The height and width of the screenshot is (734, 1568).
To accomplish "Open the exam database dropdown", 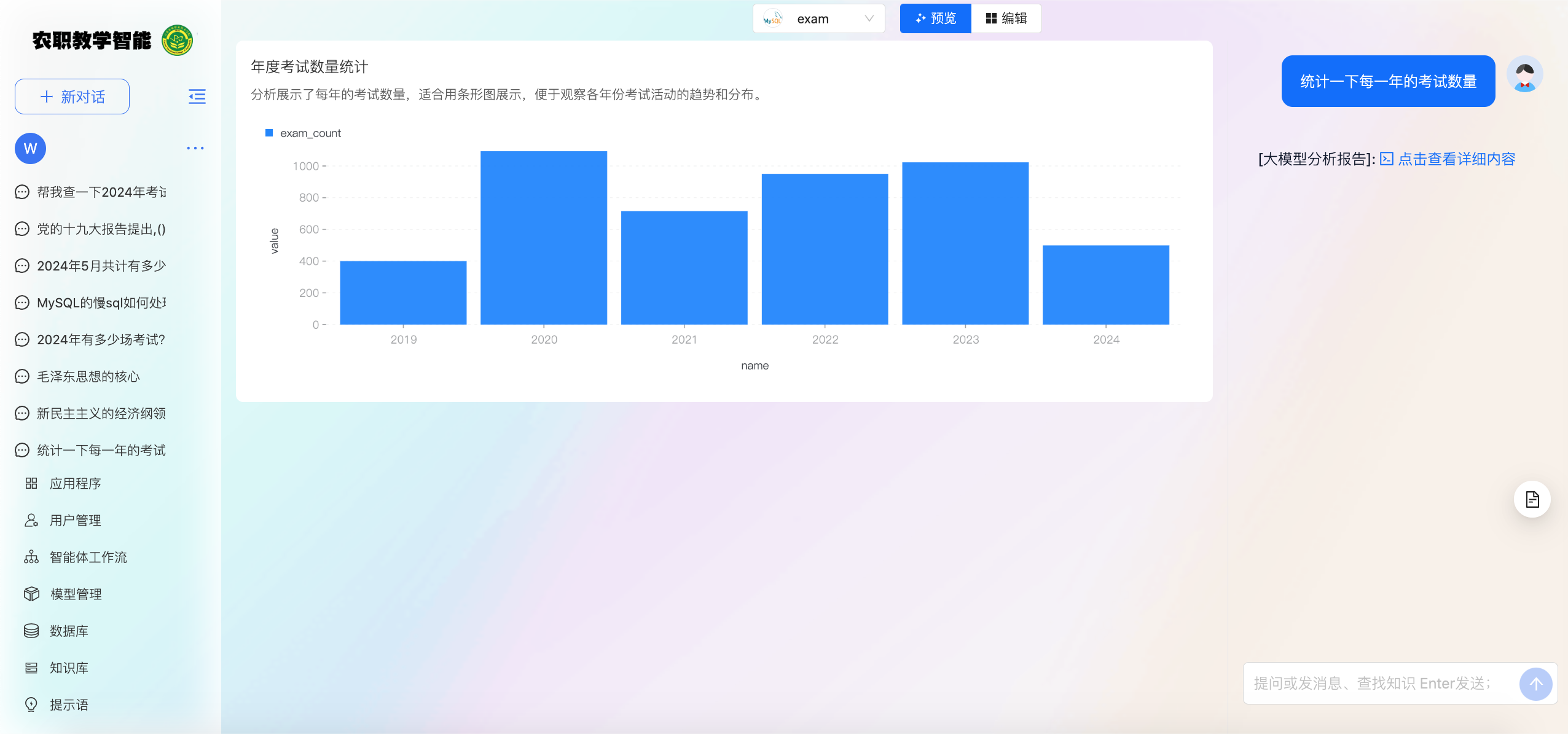I will pos(818,19).
